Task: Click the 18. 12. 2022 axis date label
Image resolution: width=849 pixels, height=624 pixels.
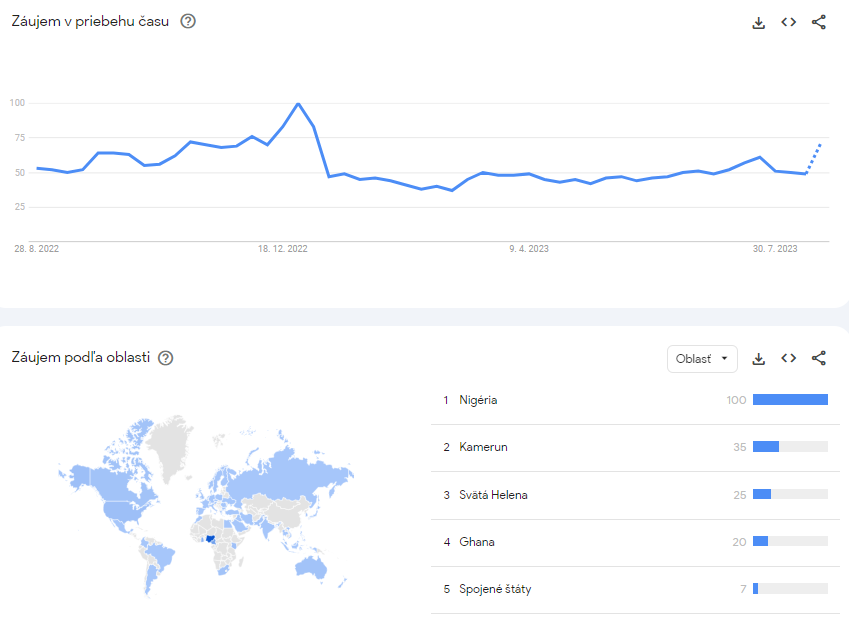Action: point(282,249)
